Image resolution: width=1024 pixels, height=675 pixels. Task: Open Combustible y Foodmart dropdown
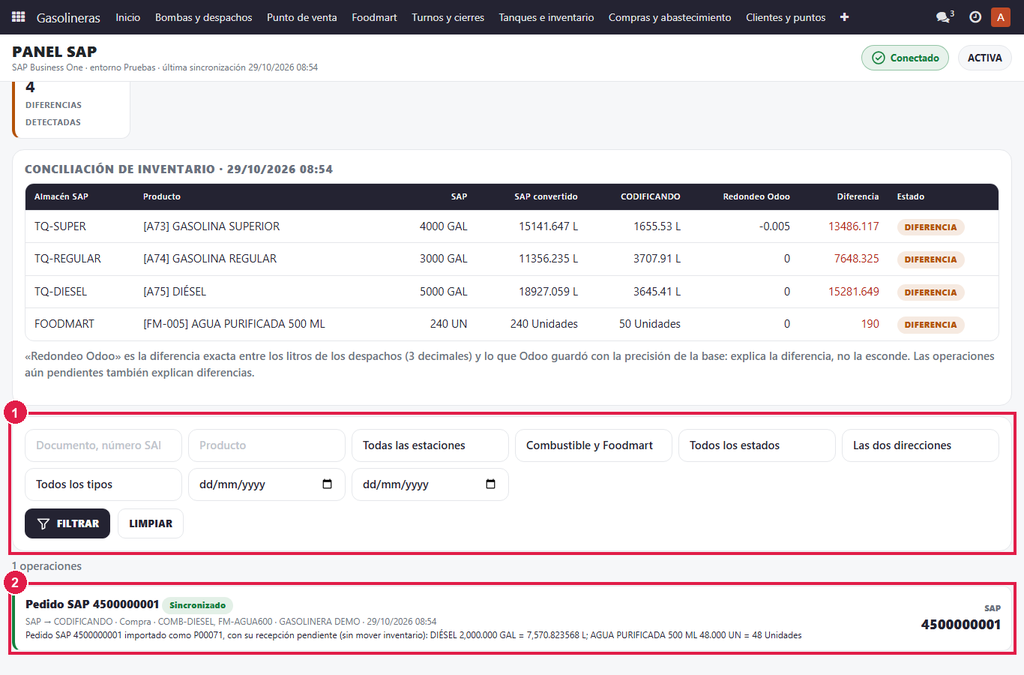click(594, 445)
